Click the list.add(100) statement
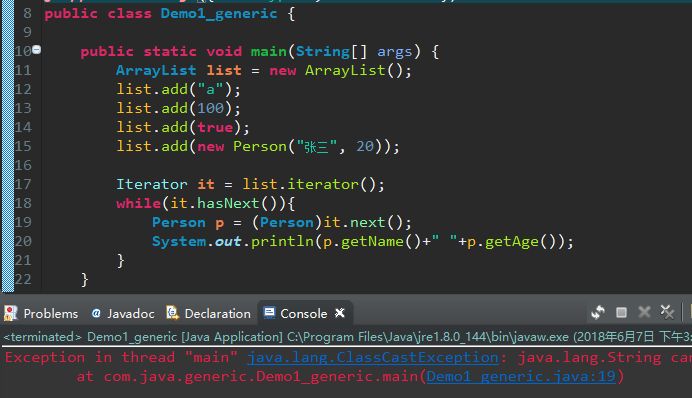The image size is (692, 398). [x=178, y=109]
